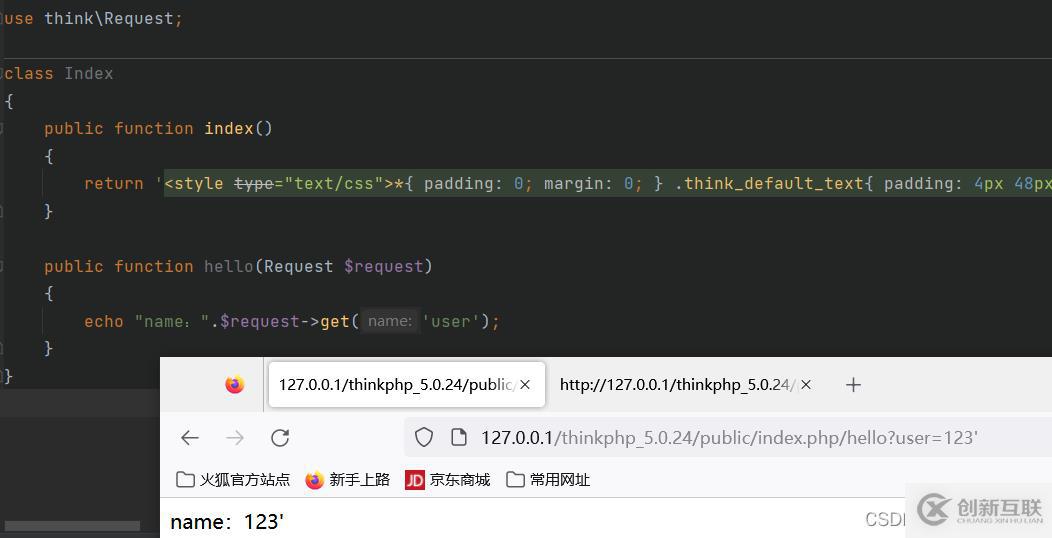The image size is (1052, 538).
Task: Close the first 127.0.0.1/thinkphp_5.0.24/public tab
Action: tap(525, 384)
